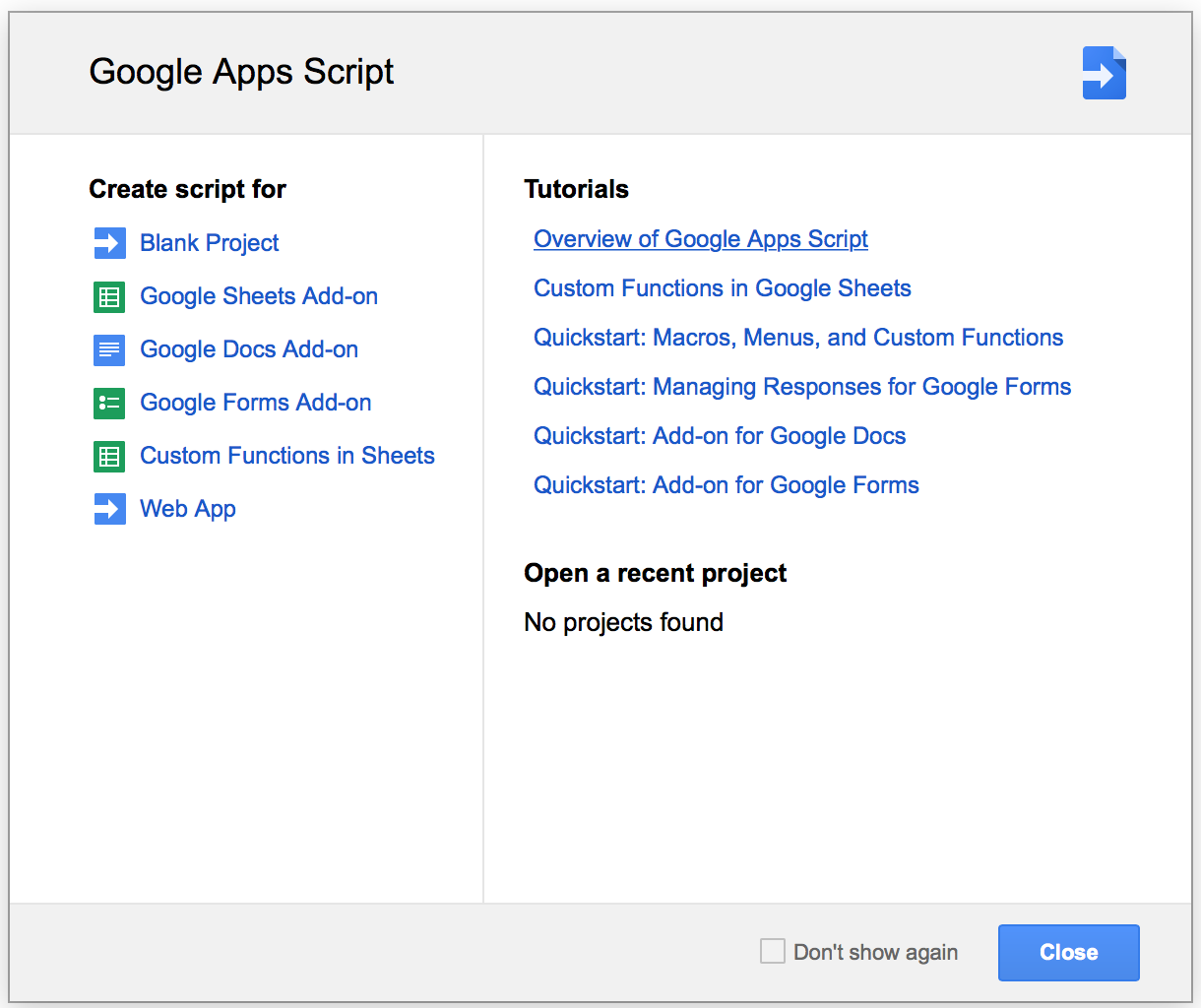Close the Google Apps Script dialog
Viewport: 1201px width, 1008px height.
[1069, 952]
